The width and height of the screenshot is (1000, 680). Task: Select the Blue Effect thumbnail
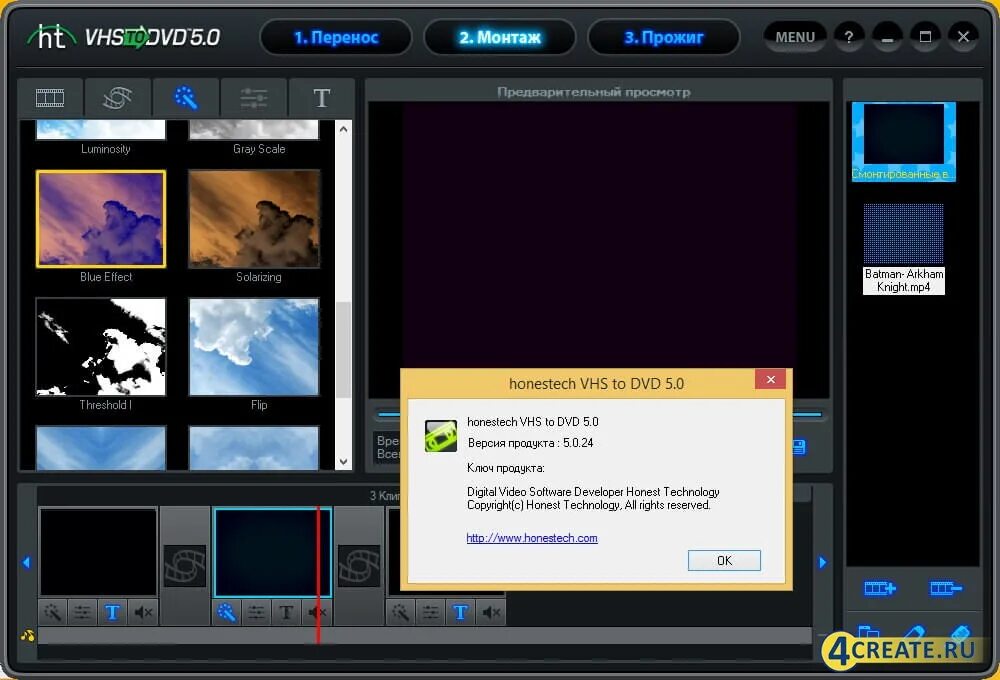pyautogui.click(x=101, y=219)
